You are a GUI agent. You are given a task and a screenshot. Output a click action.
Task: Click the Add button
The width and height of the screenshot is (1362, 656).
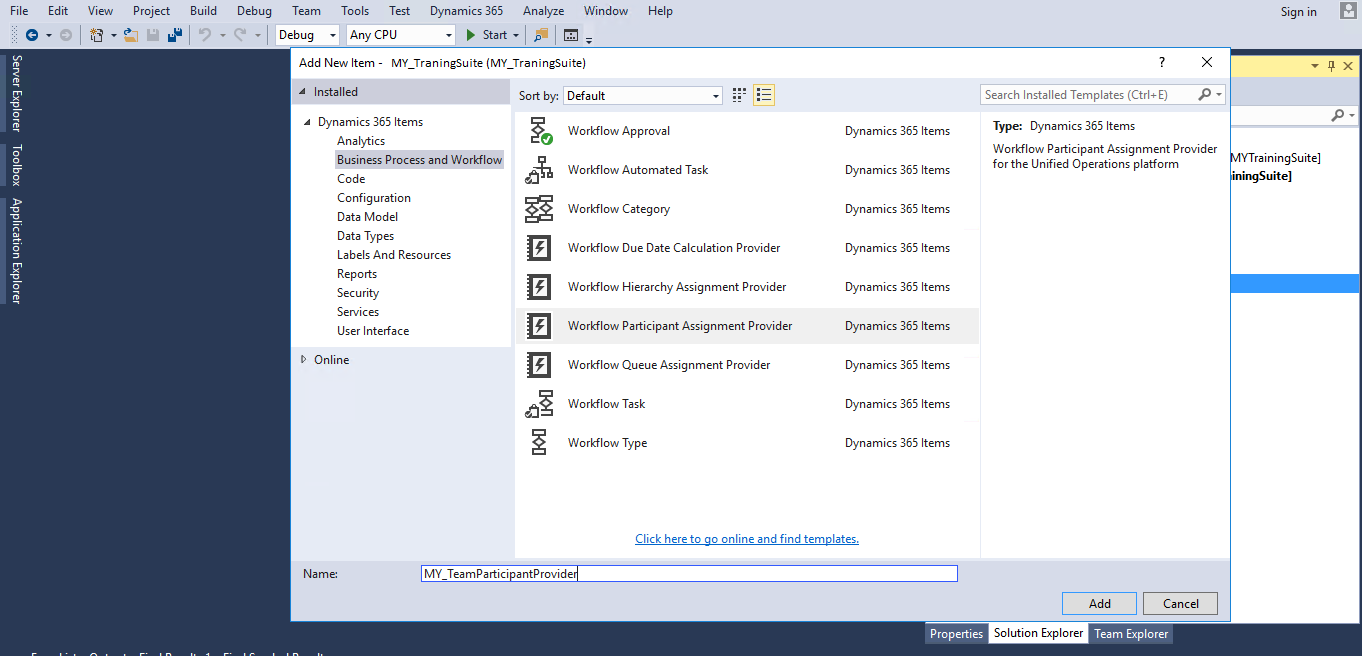[1098, 603]
